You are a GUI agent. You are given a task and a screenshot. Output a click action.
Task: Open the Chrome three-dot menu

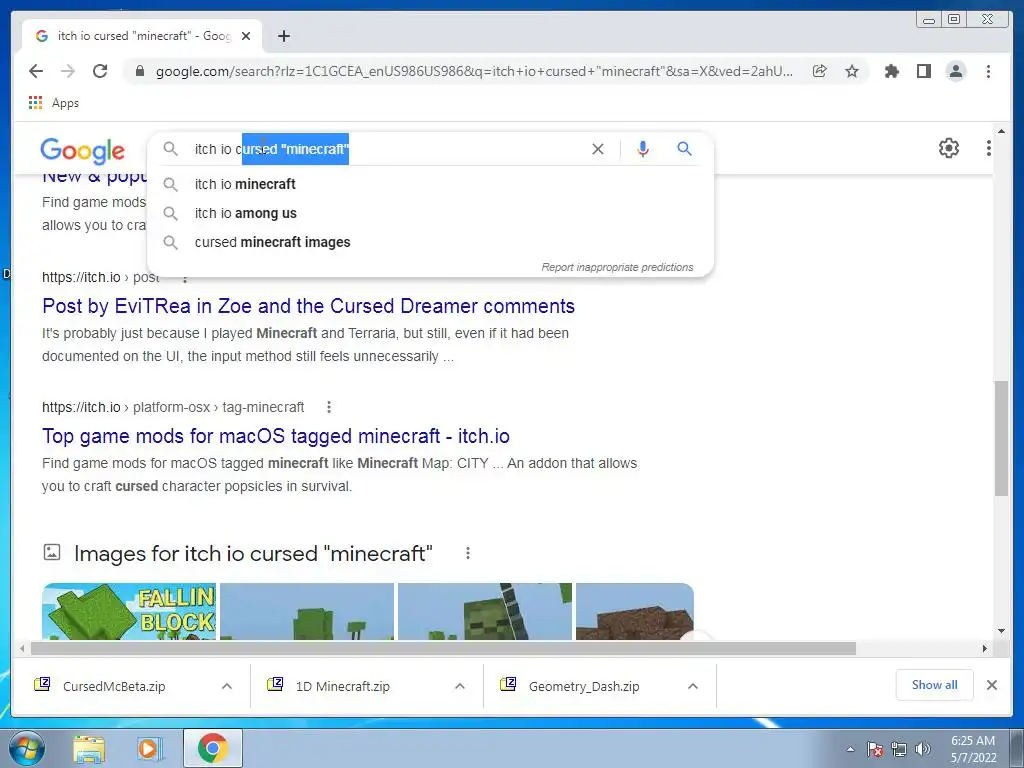coord(988,71)
